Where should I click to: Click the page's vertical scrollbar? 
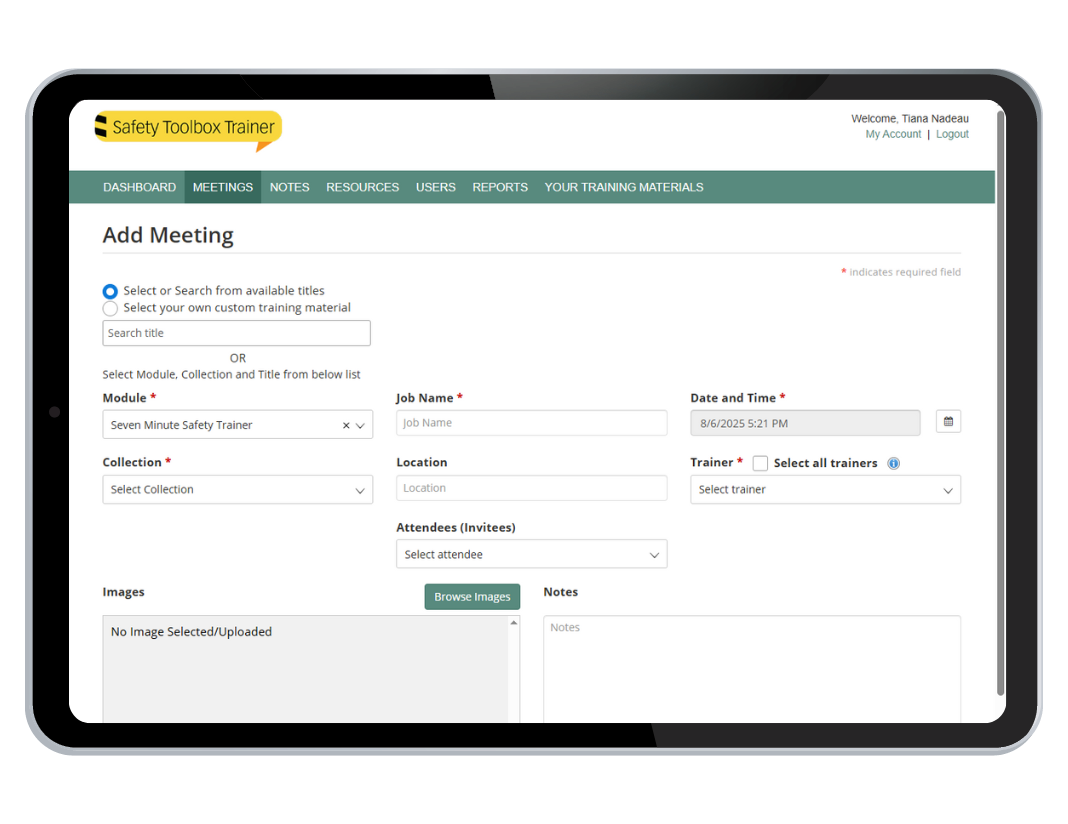pyautogui.click(x=1000, y=400)
